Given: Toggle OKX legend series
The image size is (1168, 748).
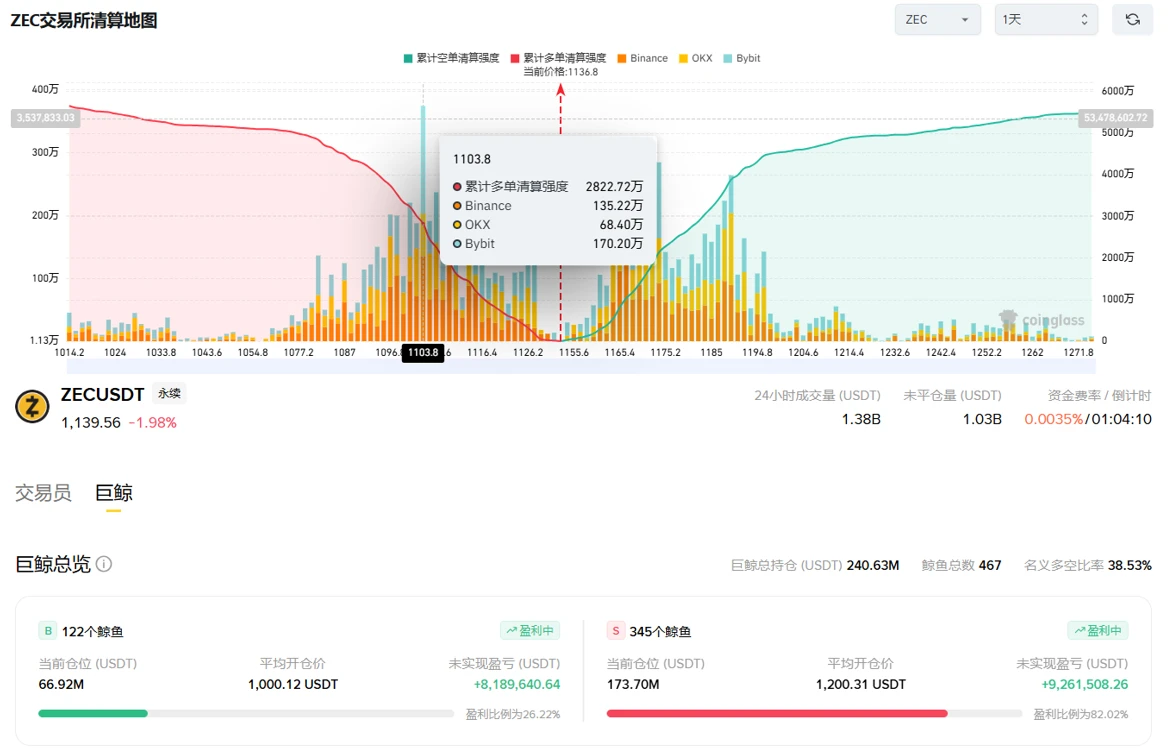Looking at the screenshot, I should point(696,58).
